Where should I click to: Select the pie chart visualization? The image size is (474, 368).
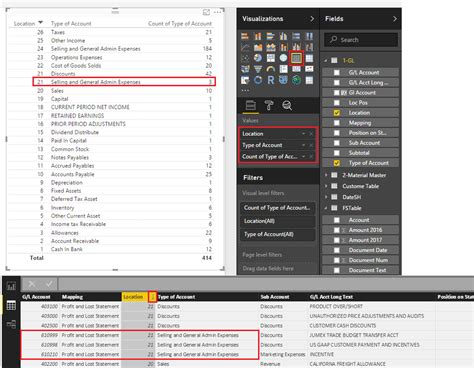pos(258,58)
